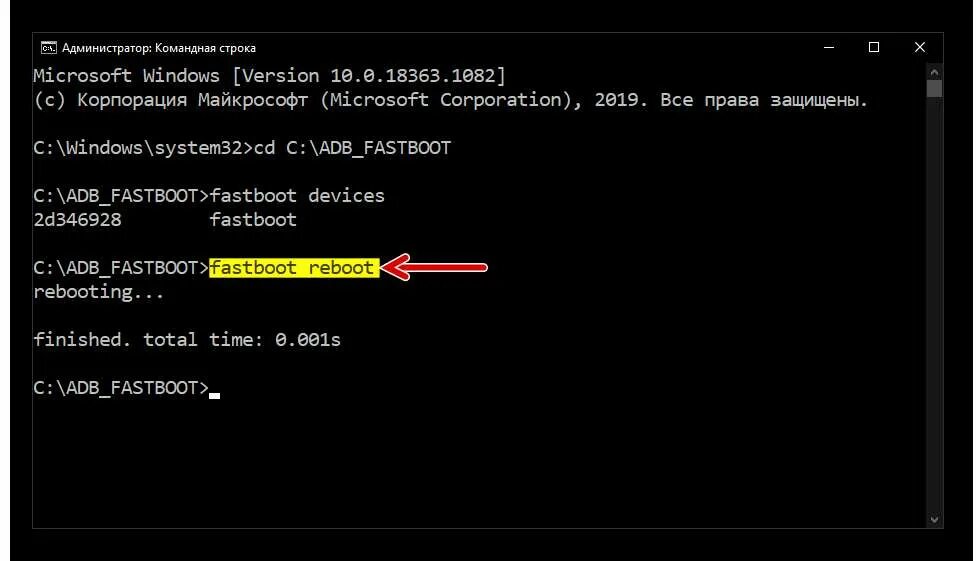This screenshot has height=561, width=976.
Task: Close the Administrator Command Prompt window
Action: pyautogui.click(x=919, y=47)
